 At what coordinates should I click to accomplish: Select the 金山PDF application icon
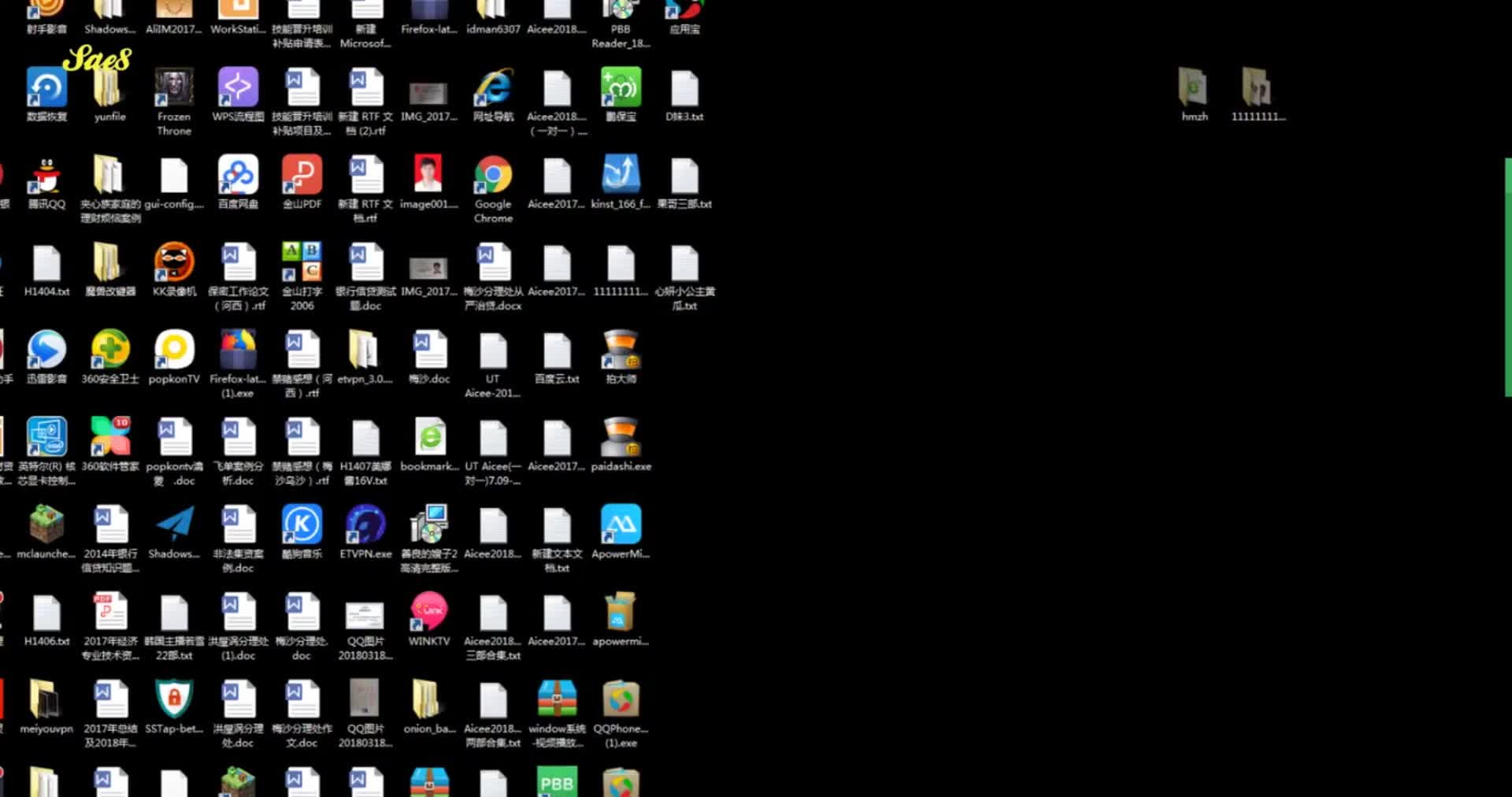click(x=302, y=176)
